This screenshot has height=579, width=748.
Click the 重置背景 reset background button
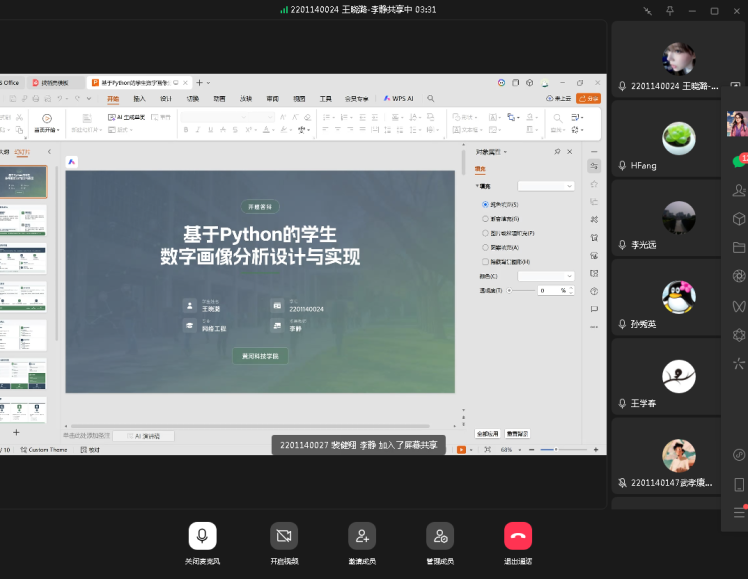pos(517,434)
